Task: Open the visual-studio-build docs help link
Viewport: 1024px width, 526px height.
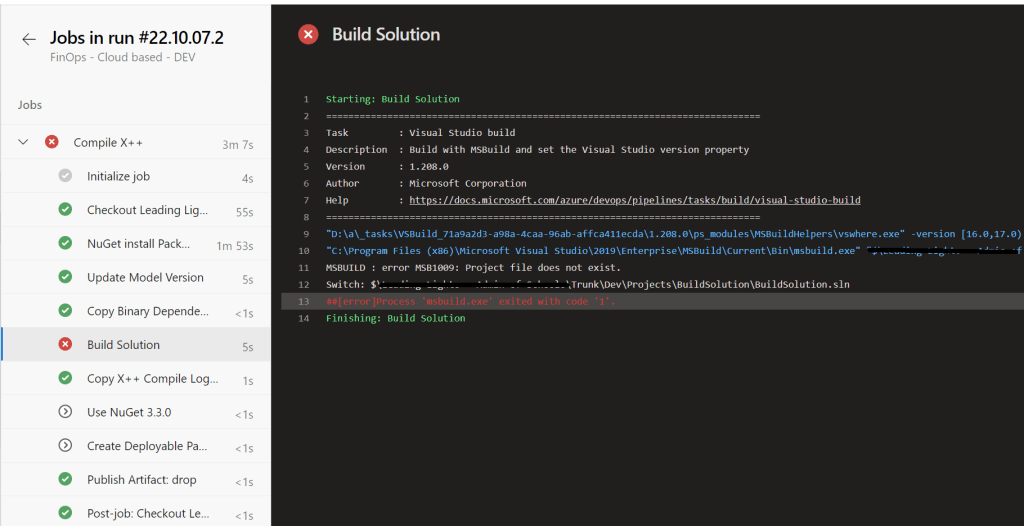Action: tap(634, 200)
